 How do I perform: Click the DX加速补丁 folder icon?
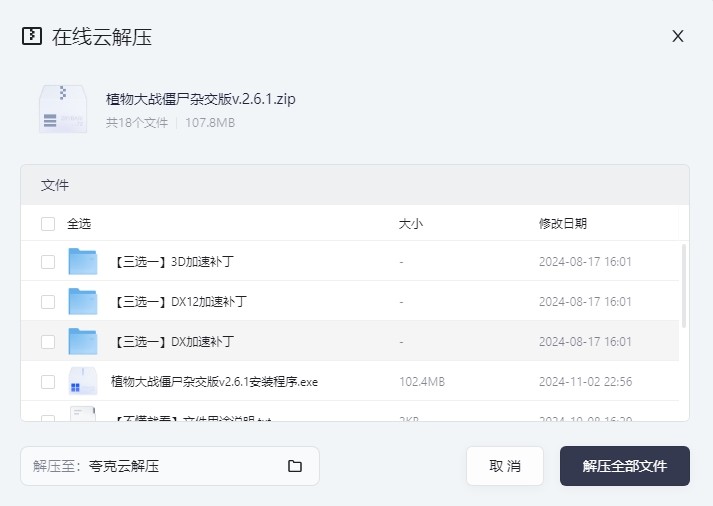coord(82,342)
